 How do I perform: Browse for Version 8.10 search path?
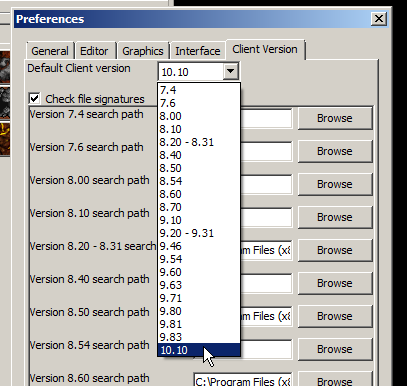click(335, 217)
